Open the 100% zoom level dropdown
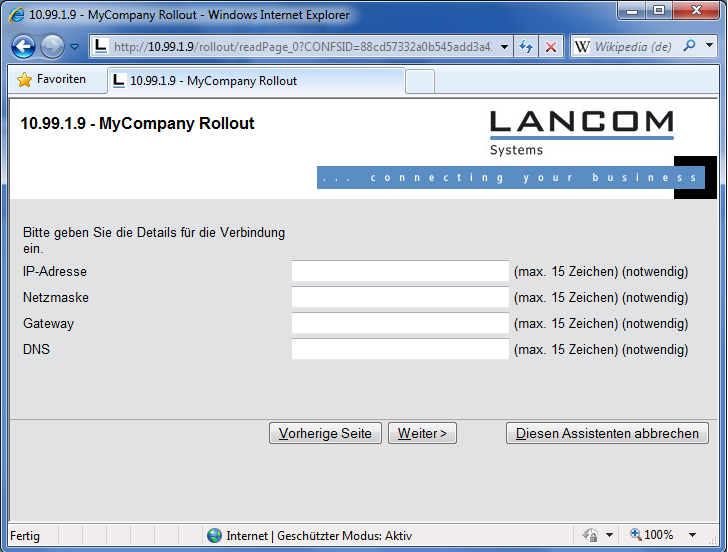The height and width of the screenshot is (552, 728). (692, 536)
